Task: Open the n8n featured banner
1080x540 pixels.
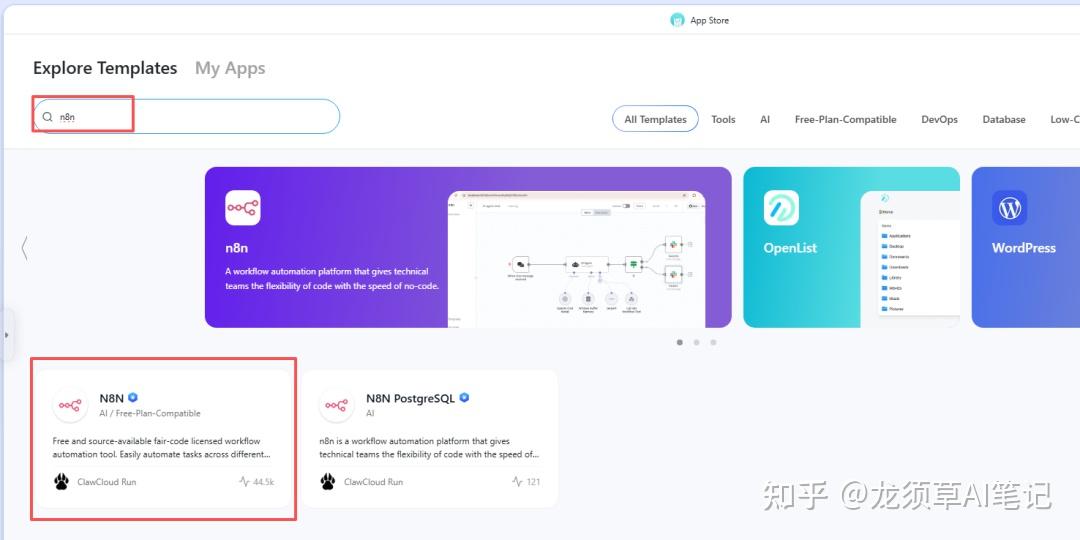Action: 468,247
